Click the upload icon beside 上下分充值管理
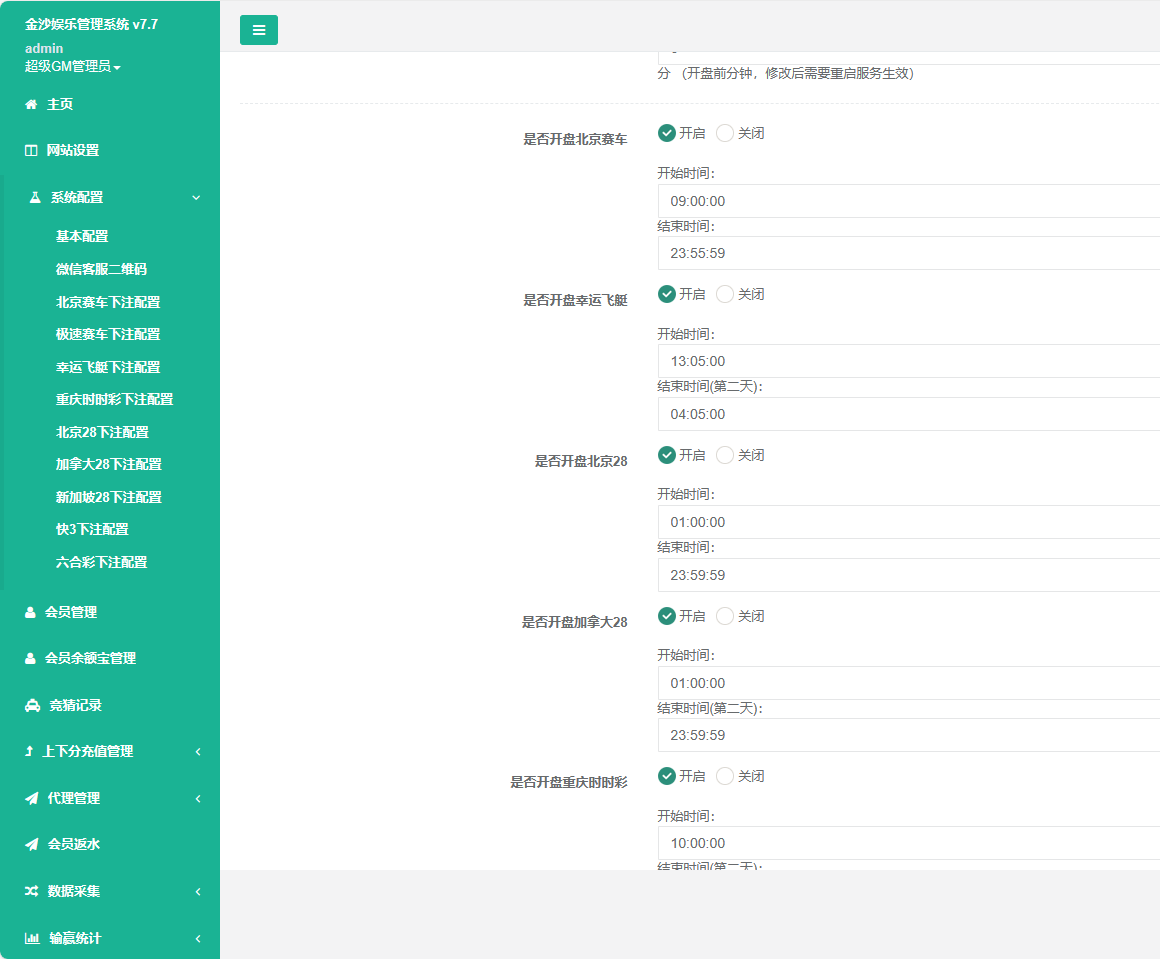This screenshot has height=959, width=1160. tap(29, 752)
